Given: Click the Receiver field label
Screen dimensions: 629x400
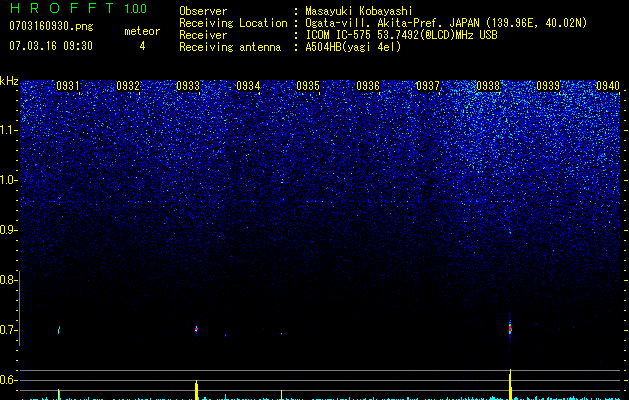Looking at the screenshot, I should [203, 35].
